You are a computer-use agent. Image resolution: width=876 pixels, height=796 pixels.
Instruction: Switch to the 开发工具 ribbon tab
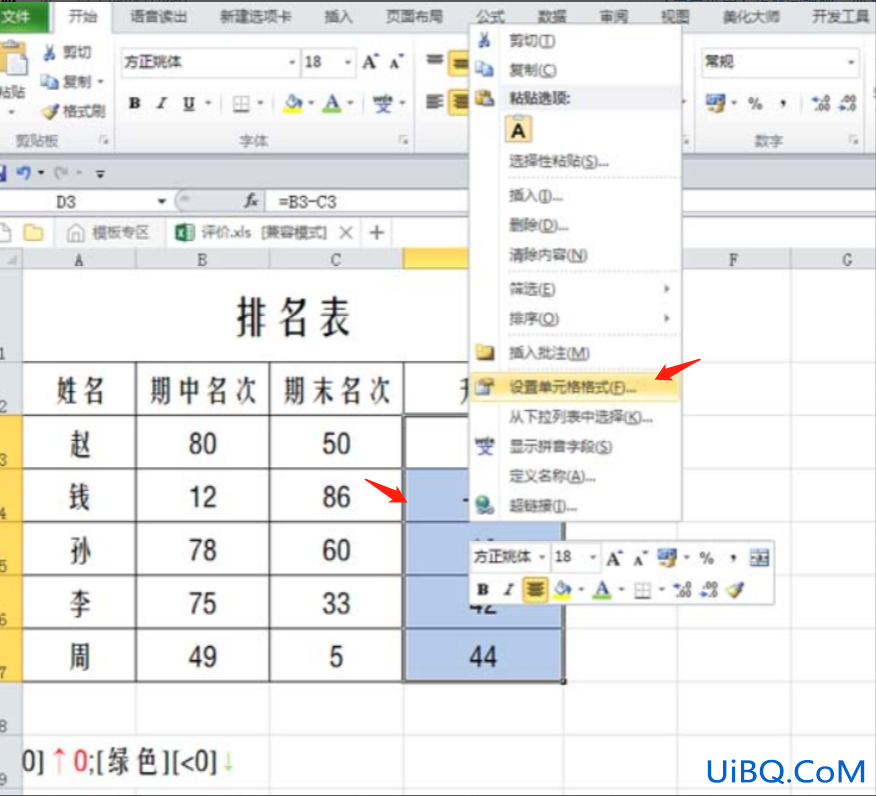(840, 17)
